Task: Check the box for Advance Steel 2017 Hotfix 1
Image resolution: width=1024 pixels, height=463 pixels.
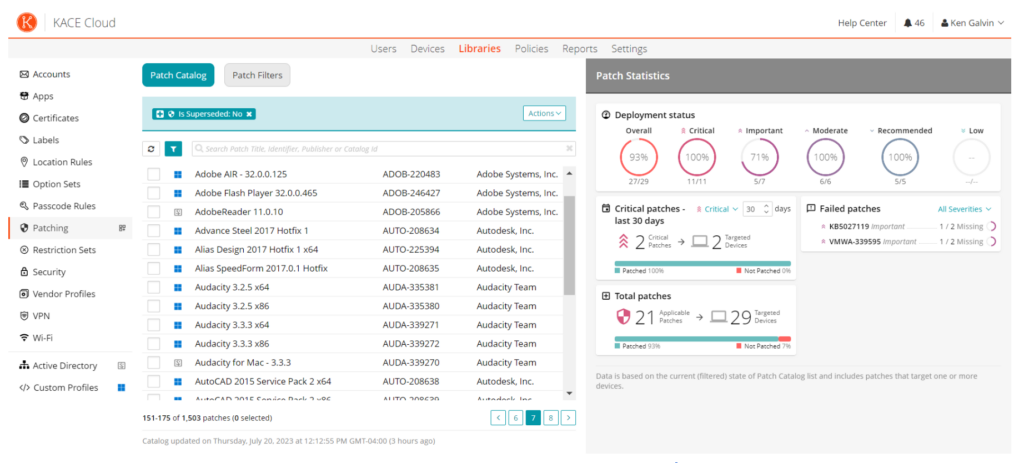Action: 153,231
